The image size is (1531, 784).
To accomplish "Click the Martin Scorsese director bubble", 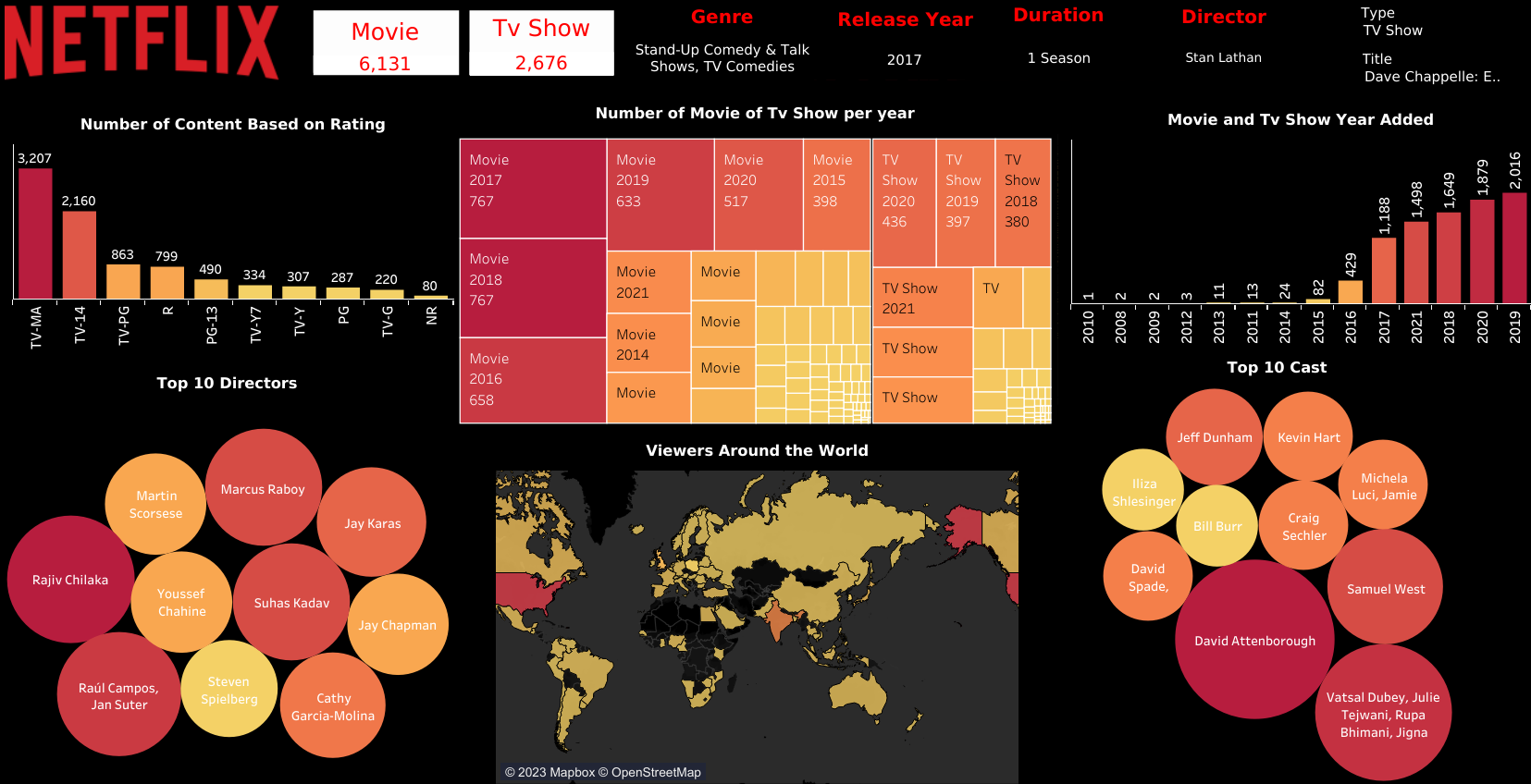I will tap(155, 504).
